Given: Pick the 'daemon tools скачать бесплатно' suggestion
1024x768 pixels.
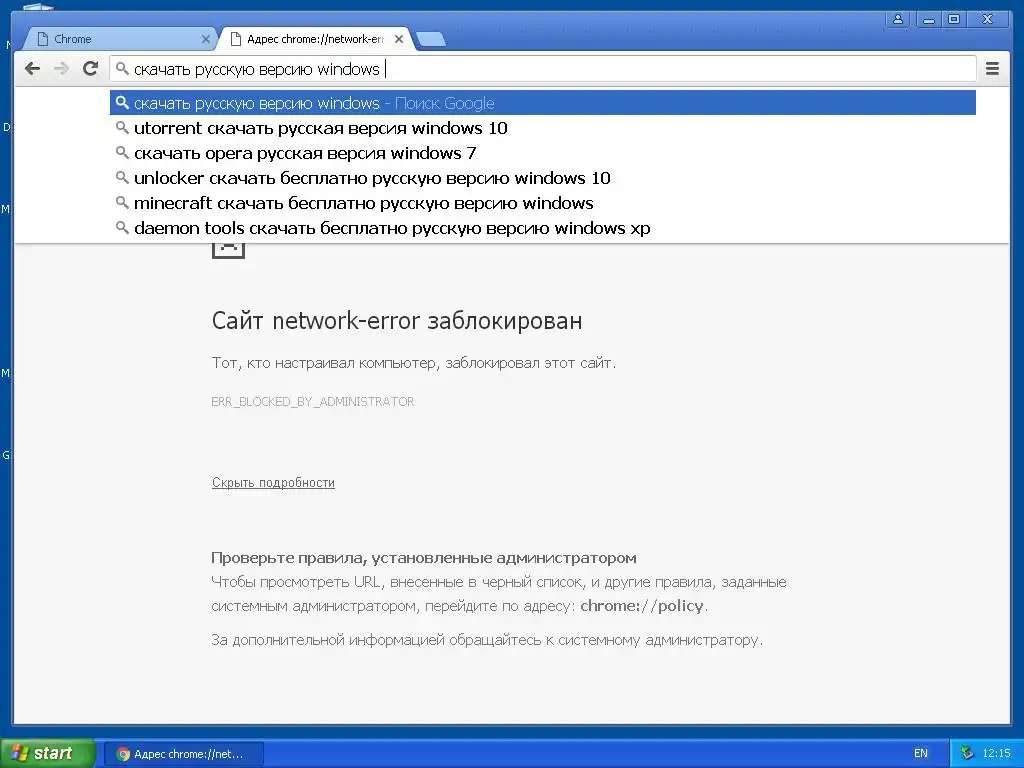Looking at the screenshot, I should click(x=543, y=228).
